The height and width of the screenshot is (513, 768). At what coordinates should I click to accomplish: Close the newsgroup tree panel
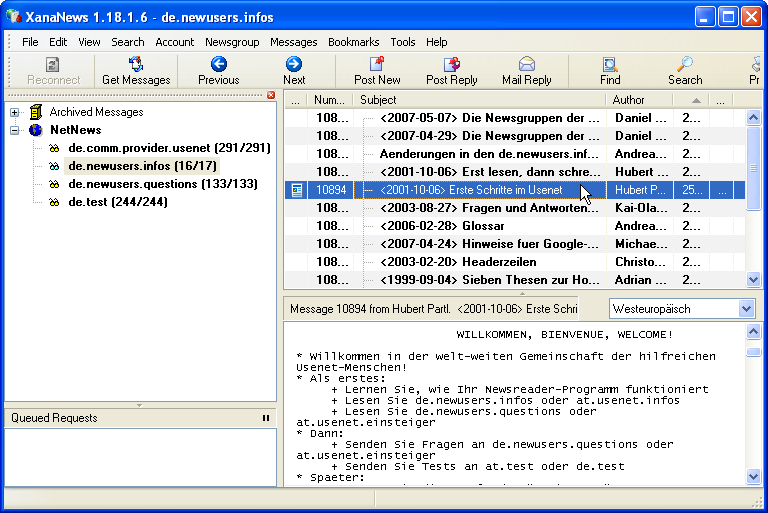[270, 95]
